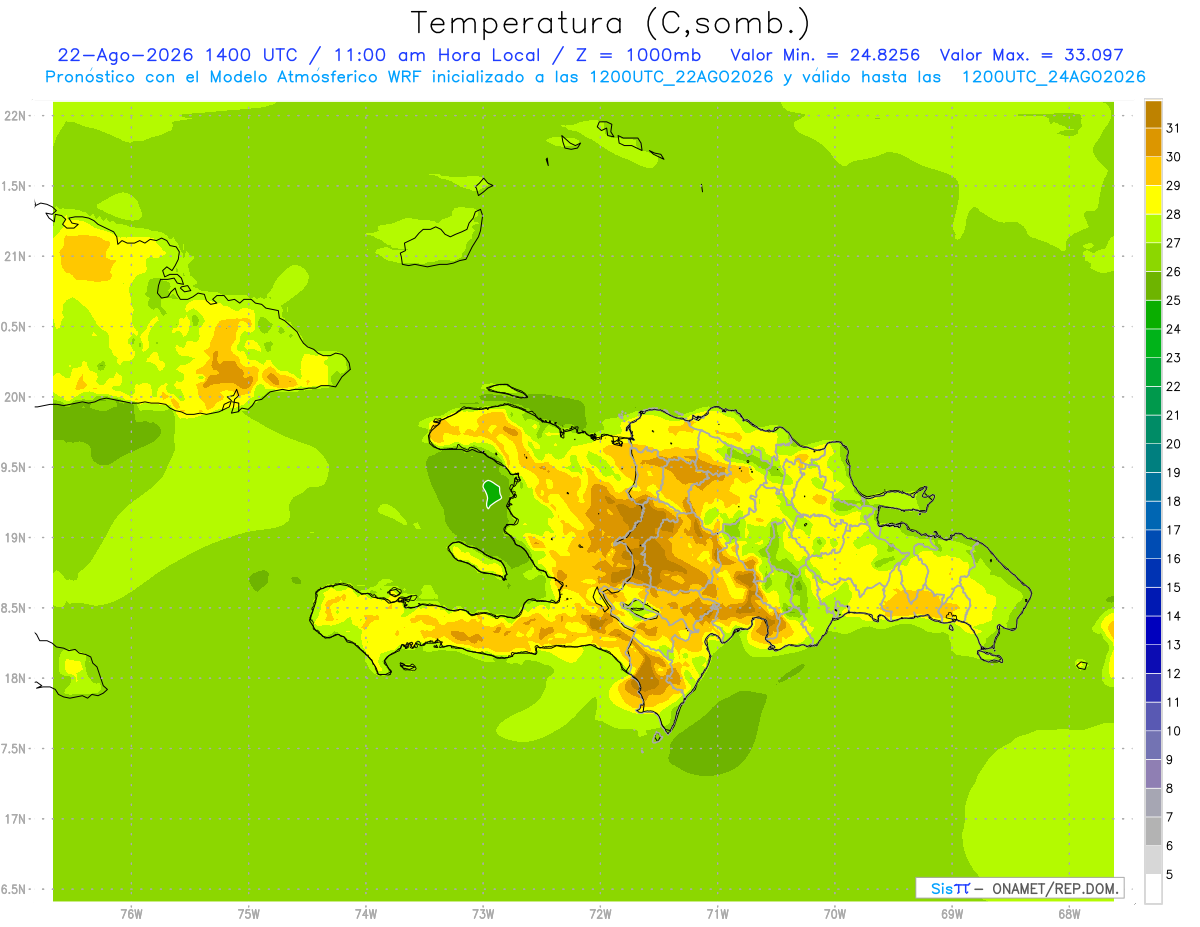Click the longitude label "75W"
The height and width of the screenshot is (927, 1200).
coord(248,914)
